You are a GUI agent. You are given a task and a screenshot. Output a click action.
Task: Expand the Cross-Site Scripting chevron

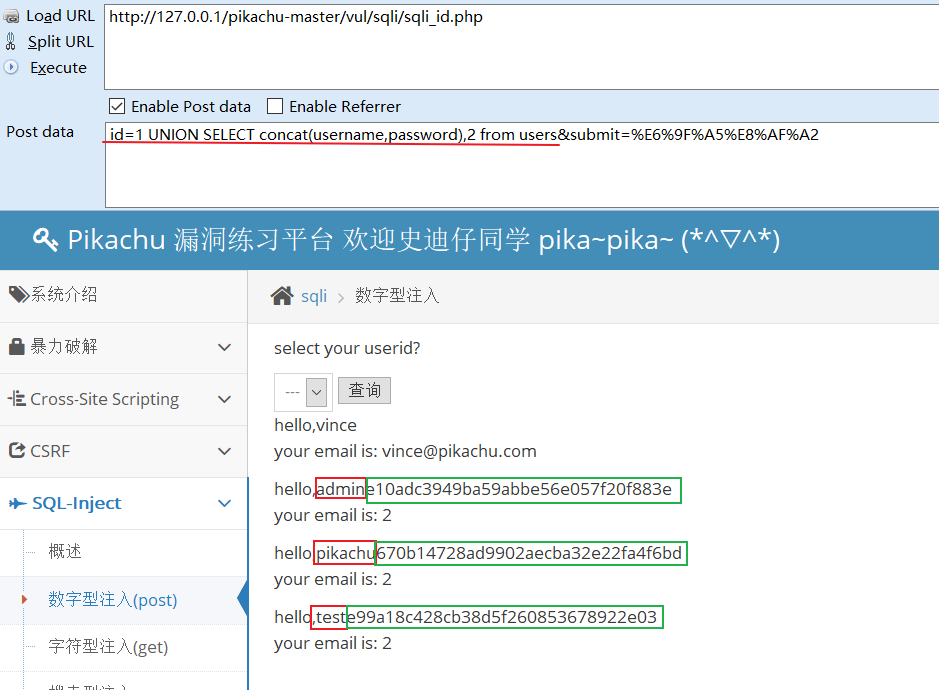[225, 400]
